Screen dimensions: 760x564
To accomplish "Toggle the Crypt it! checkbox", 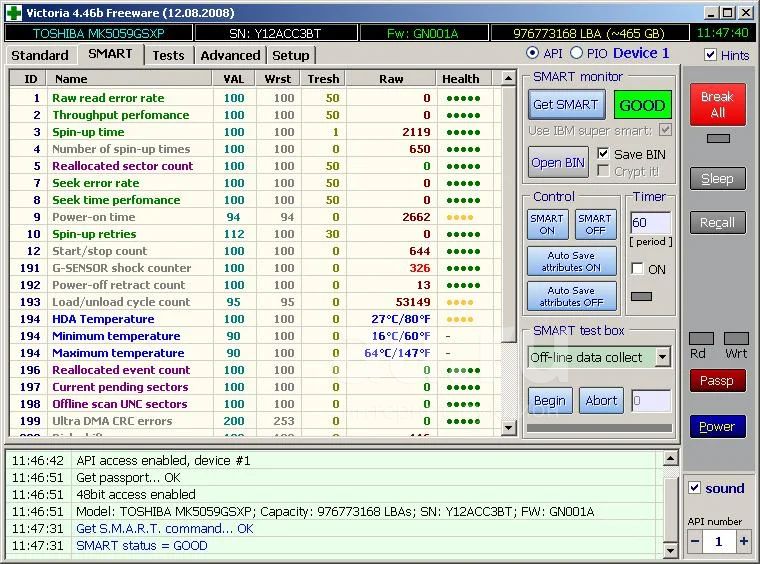I will tap(603, 171).
